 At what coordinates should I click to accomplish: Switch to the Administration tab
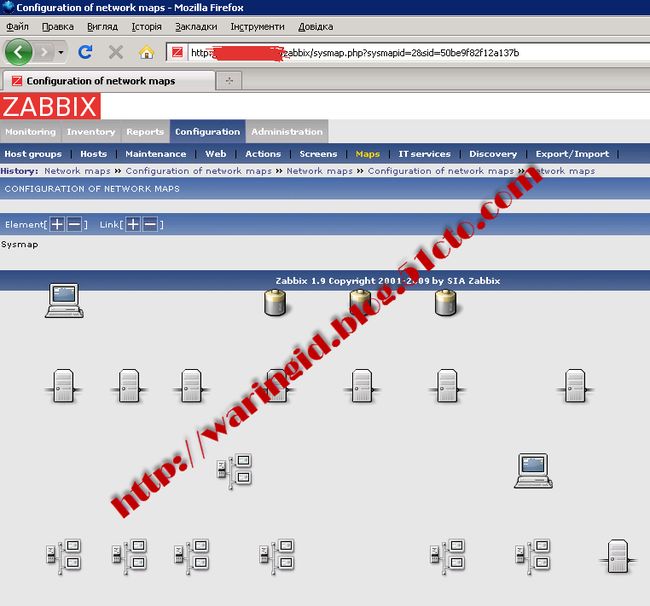pyautogui.click(x=287, y=132)
